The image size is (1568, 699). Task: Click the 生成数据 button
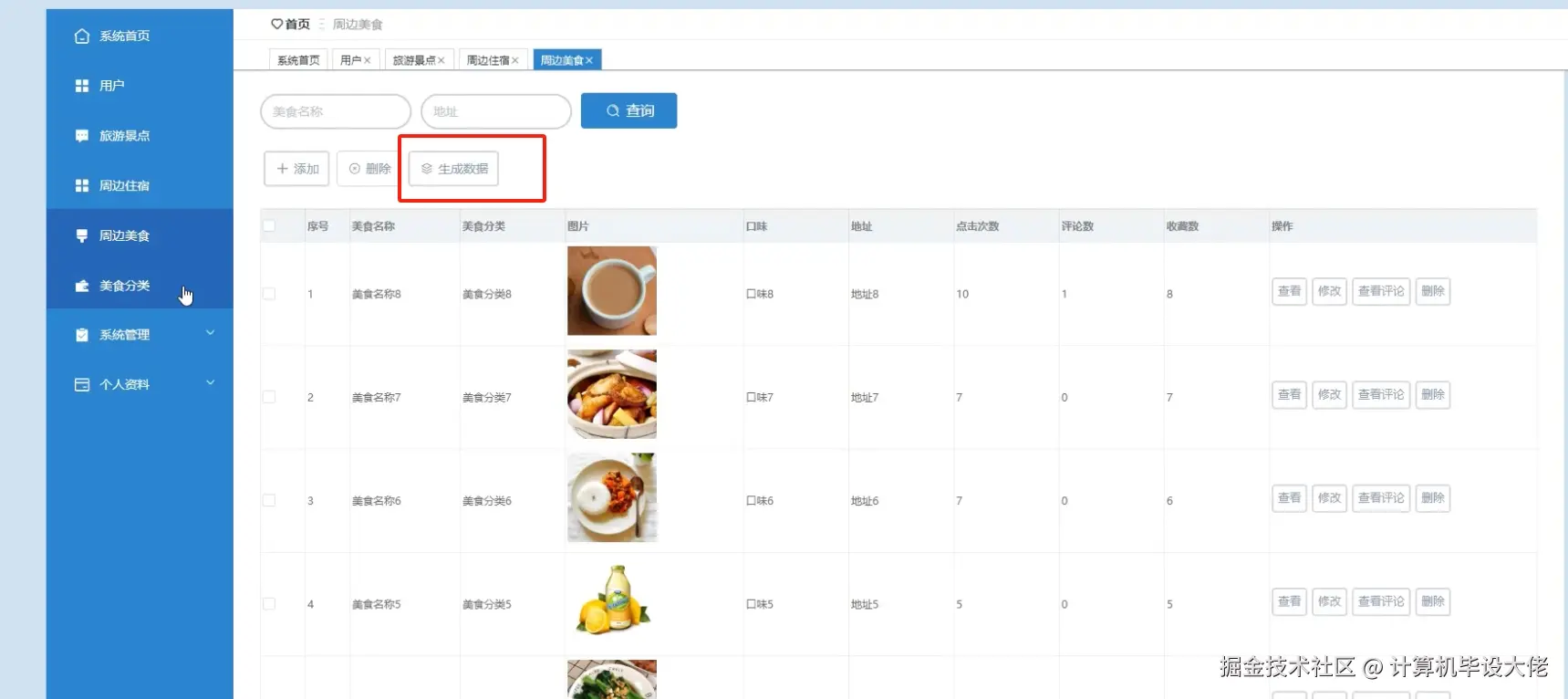coord(453,169)
